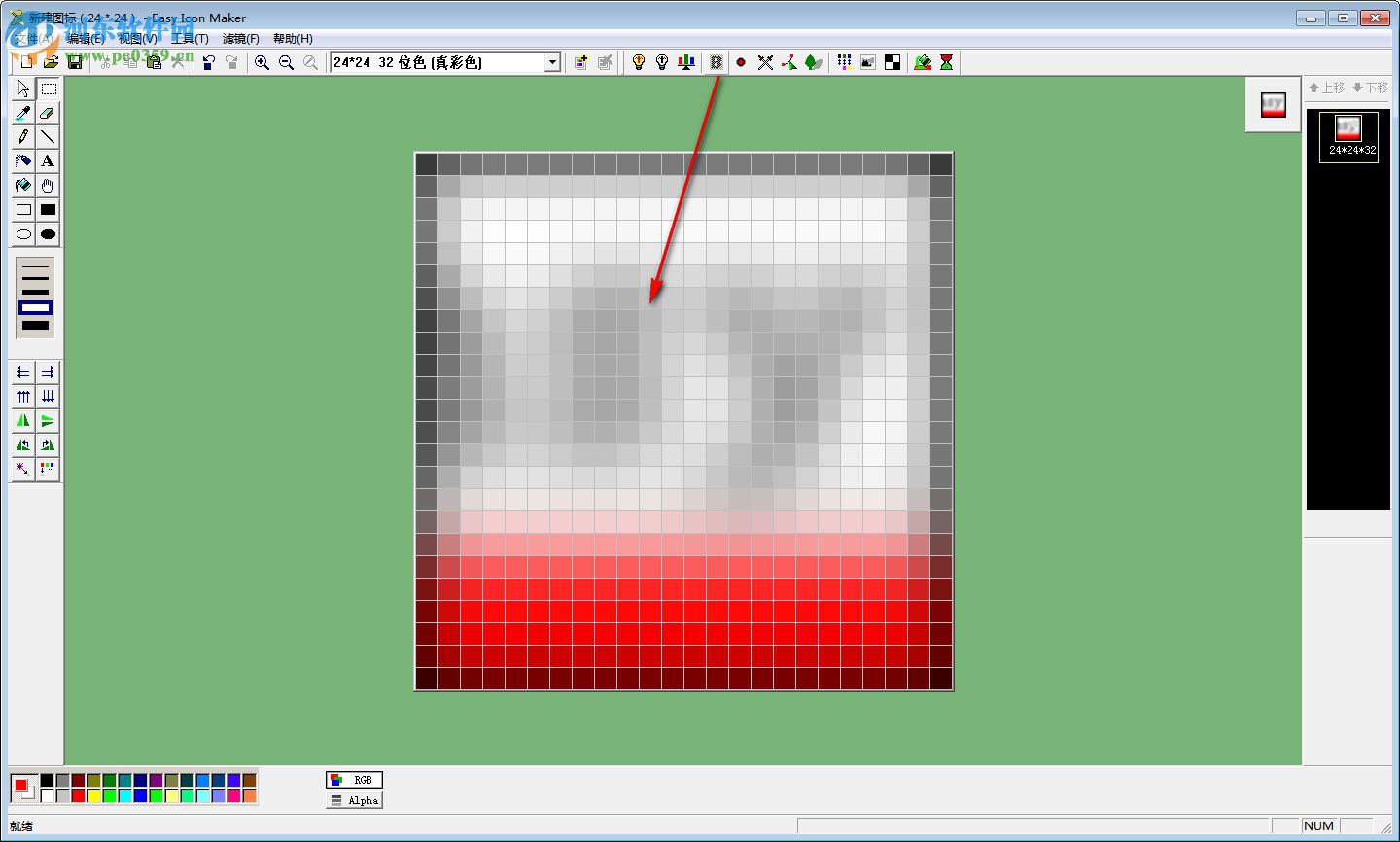Select the arrow pointer tool

pos(23,88)
